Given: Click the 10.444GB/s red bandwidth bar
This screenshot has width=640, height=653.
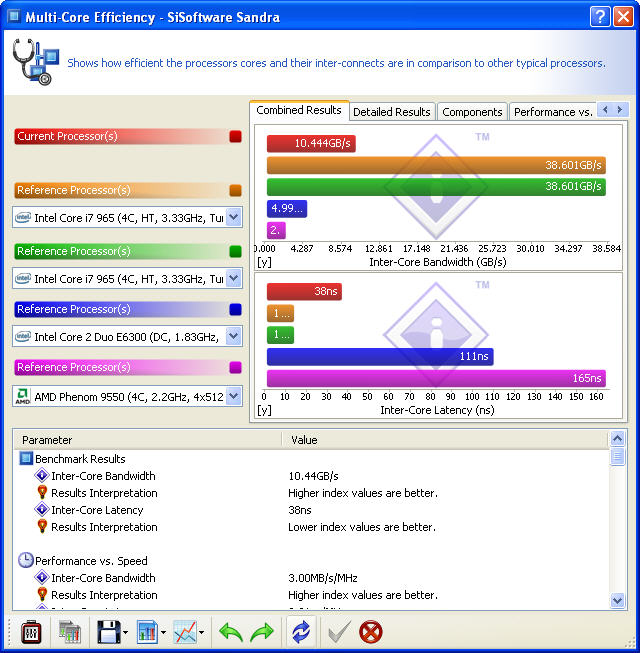Looking at the screenshot, I should pyautogui.click(x=311, y=143).
